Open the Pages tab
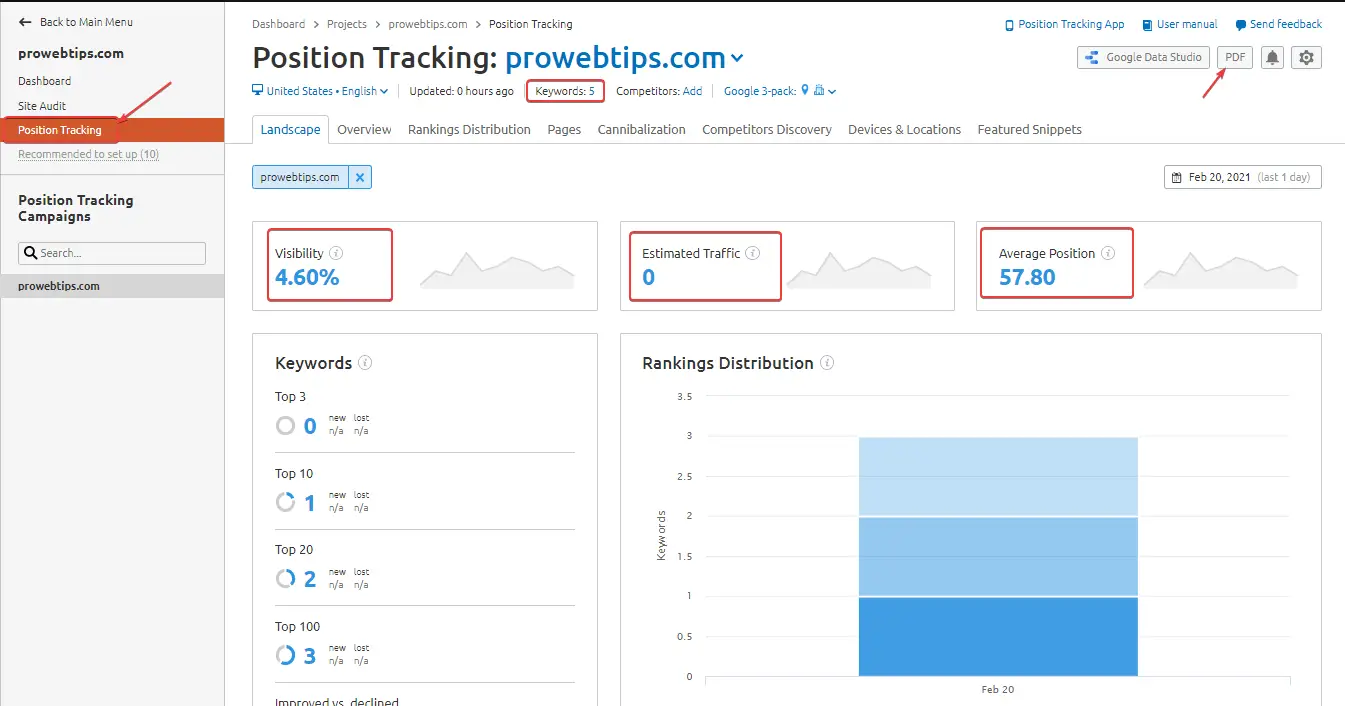Image resolution: width=1345 pixels, height=706 pixels. pos(564,129)
